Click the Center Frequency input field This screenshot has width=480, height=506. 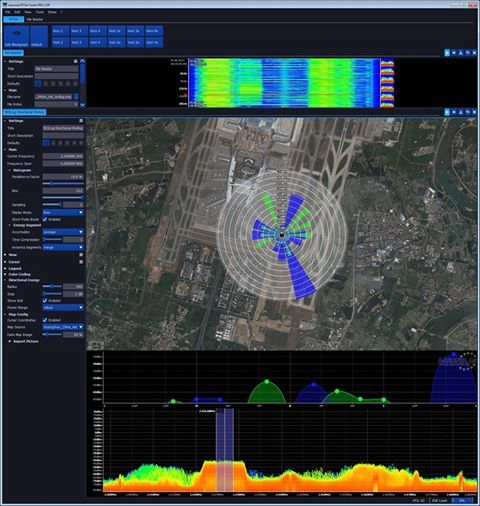pos(63,156)
